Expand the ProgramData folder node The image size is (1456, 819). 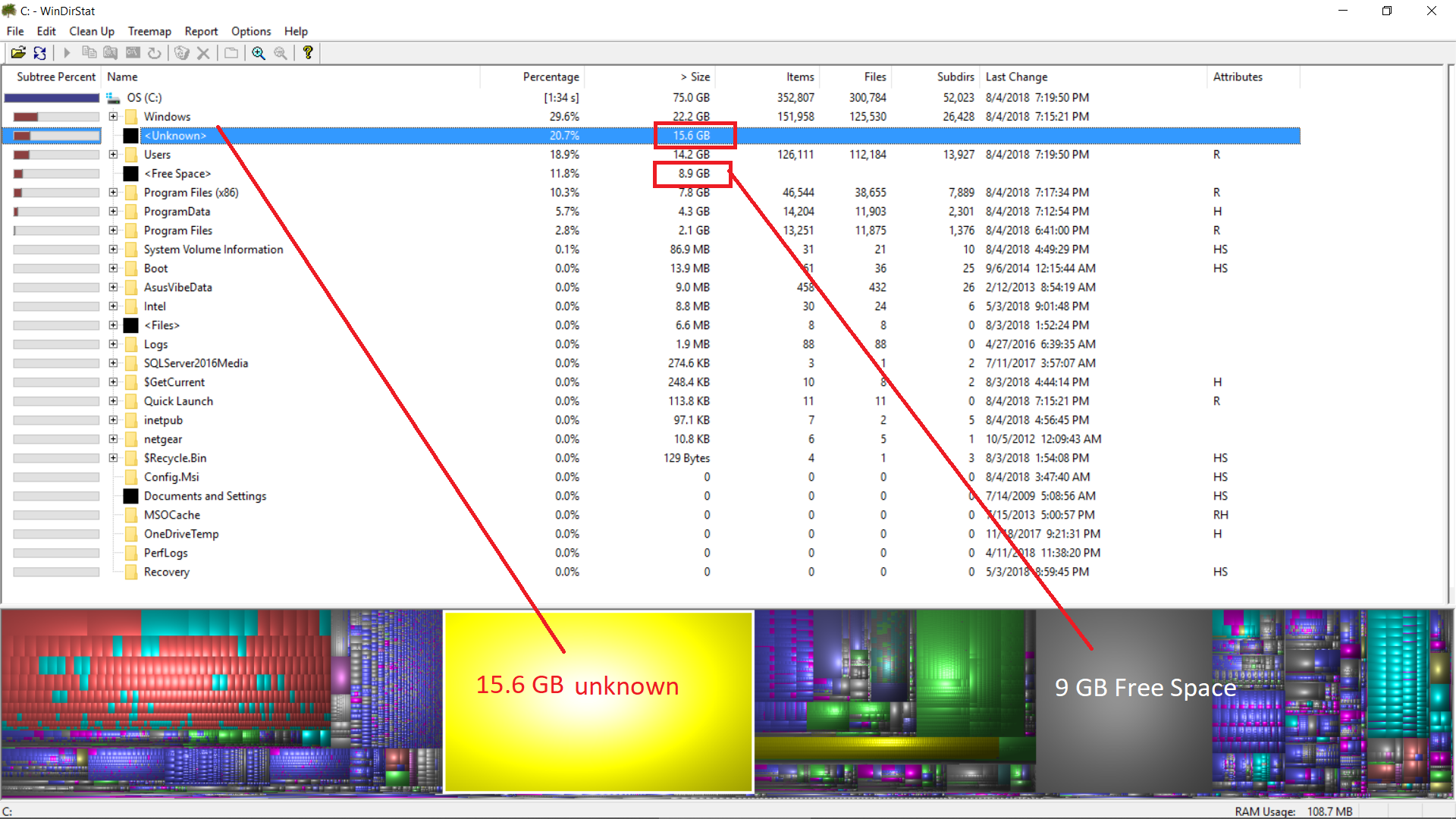[113, 212]
